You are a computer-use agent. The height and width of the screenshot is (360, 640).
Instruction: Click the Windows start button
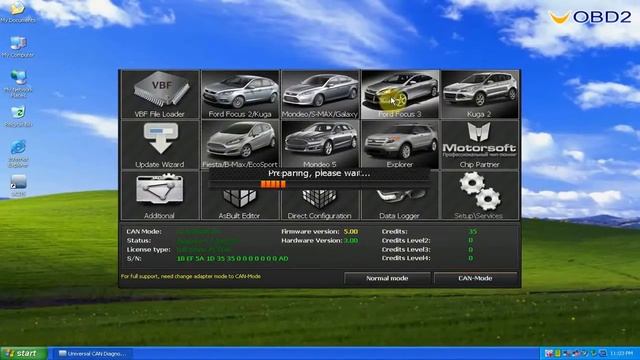pos(24,353)
